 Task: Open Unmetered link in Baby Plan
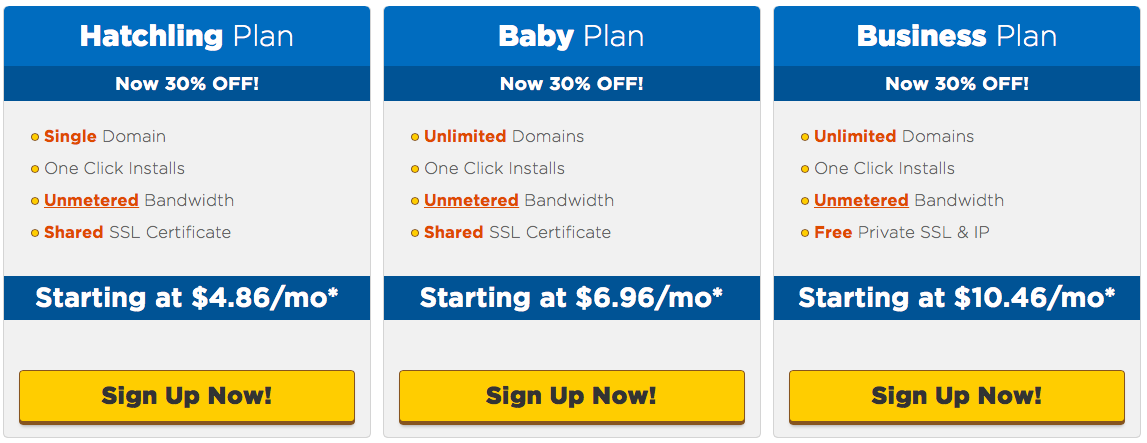click(x=471, y=200)
